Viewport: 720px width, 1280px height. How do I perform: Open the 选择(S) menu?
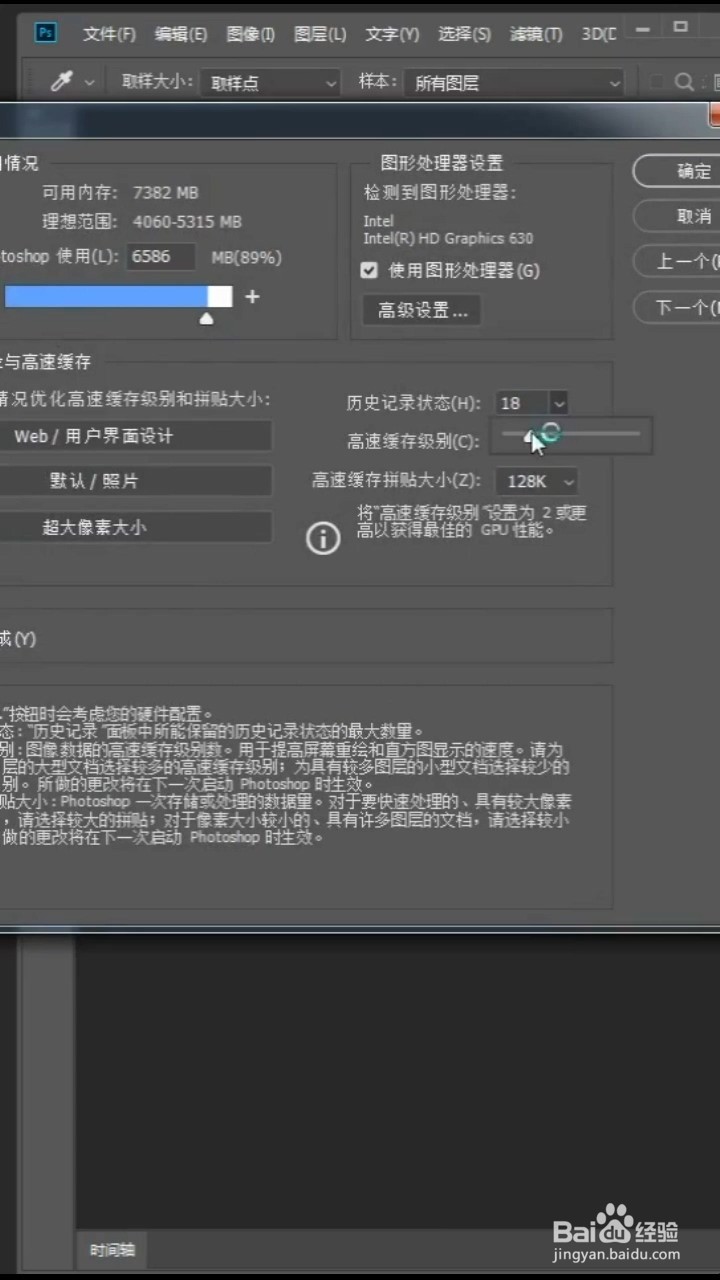coord(464,34)
